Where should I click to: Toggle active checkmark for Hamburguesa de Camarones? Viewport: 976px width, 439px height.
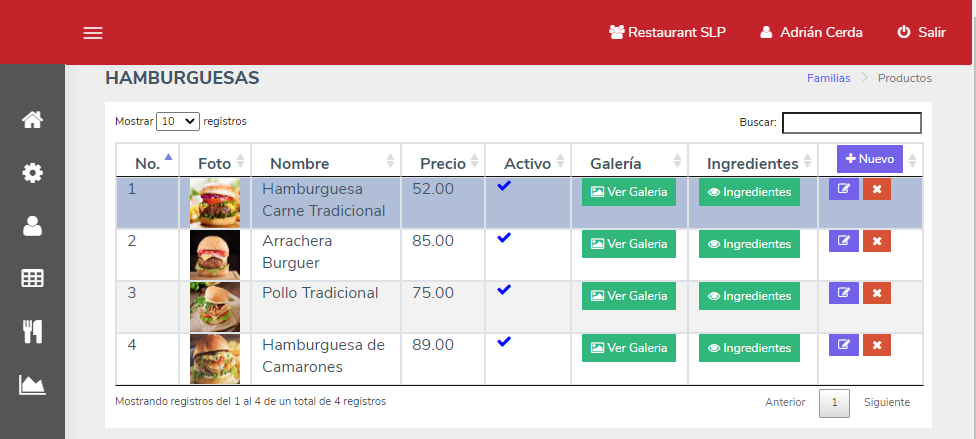[504, 341]
